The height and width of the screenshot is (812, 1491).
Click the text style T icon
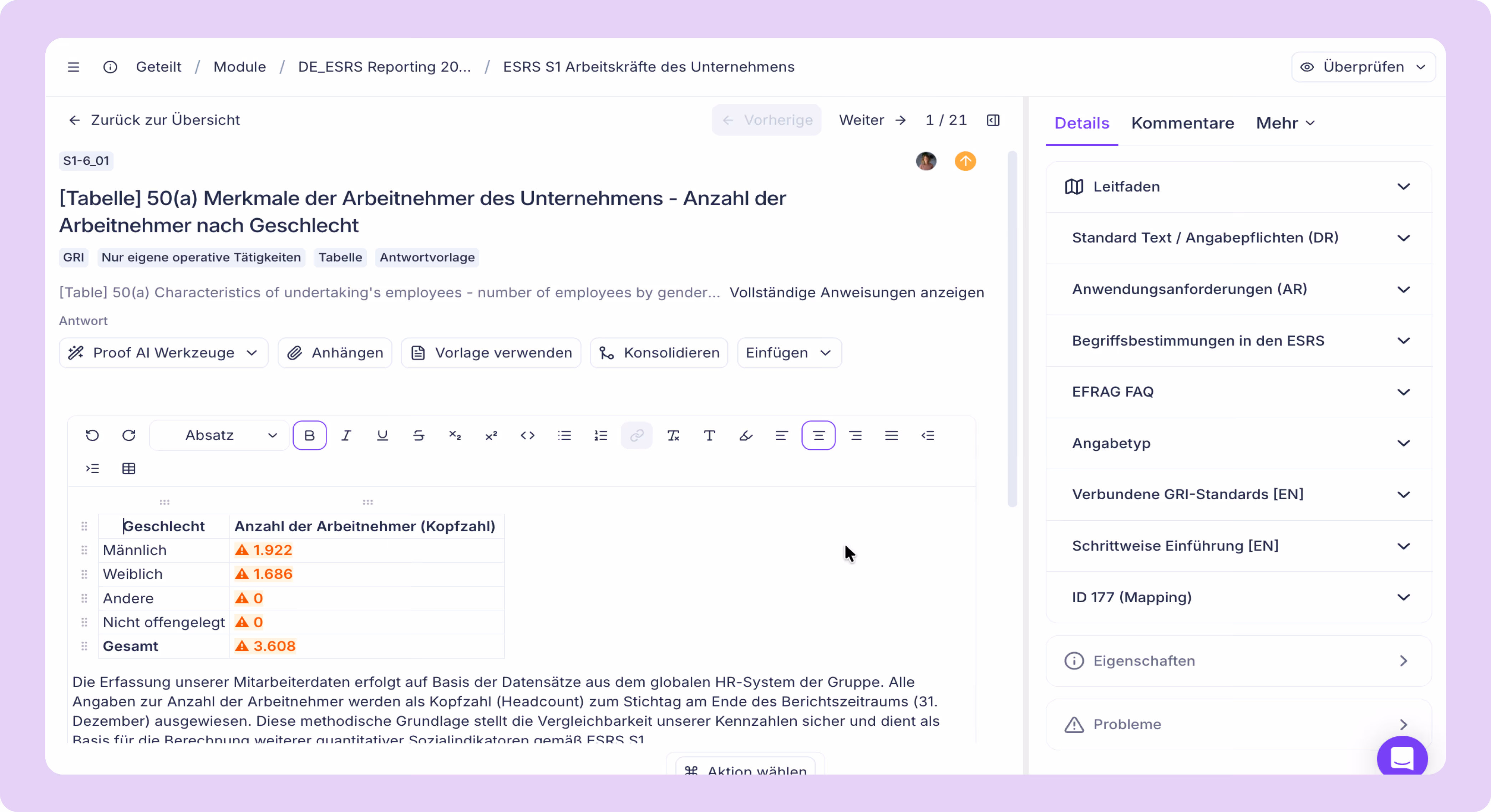click(709, 435)
